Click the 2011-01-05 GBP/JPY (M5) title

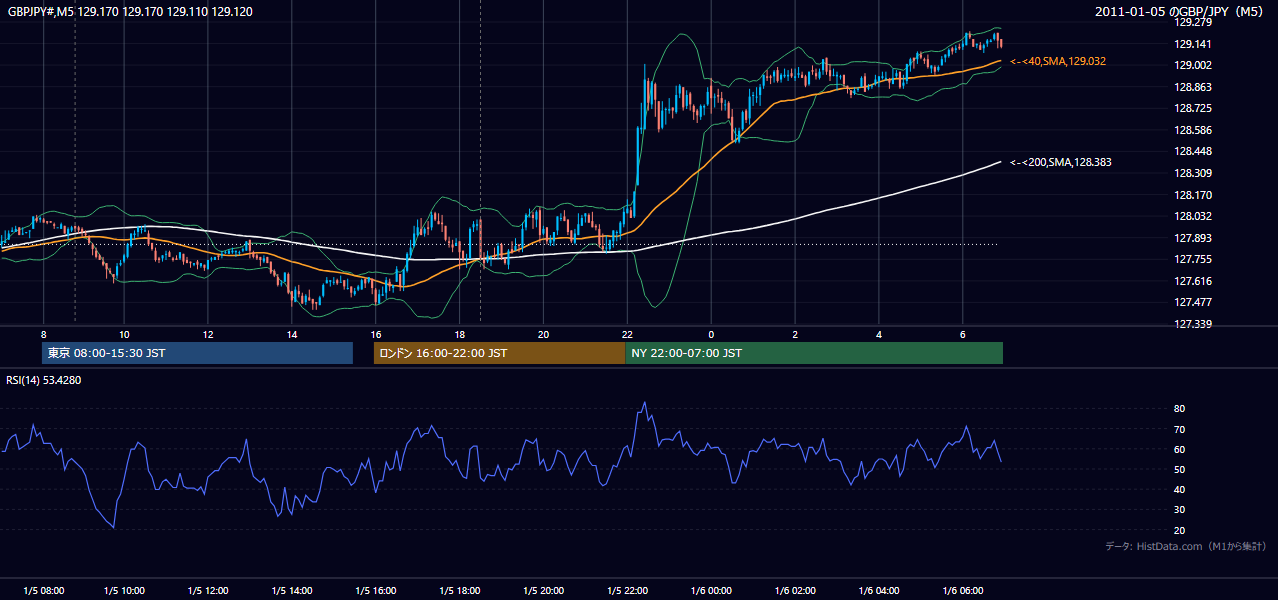[x=1181, y=11]
